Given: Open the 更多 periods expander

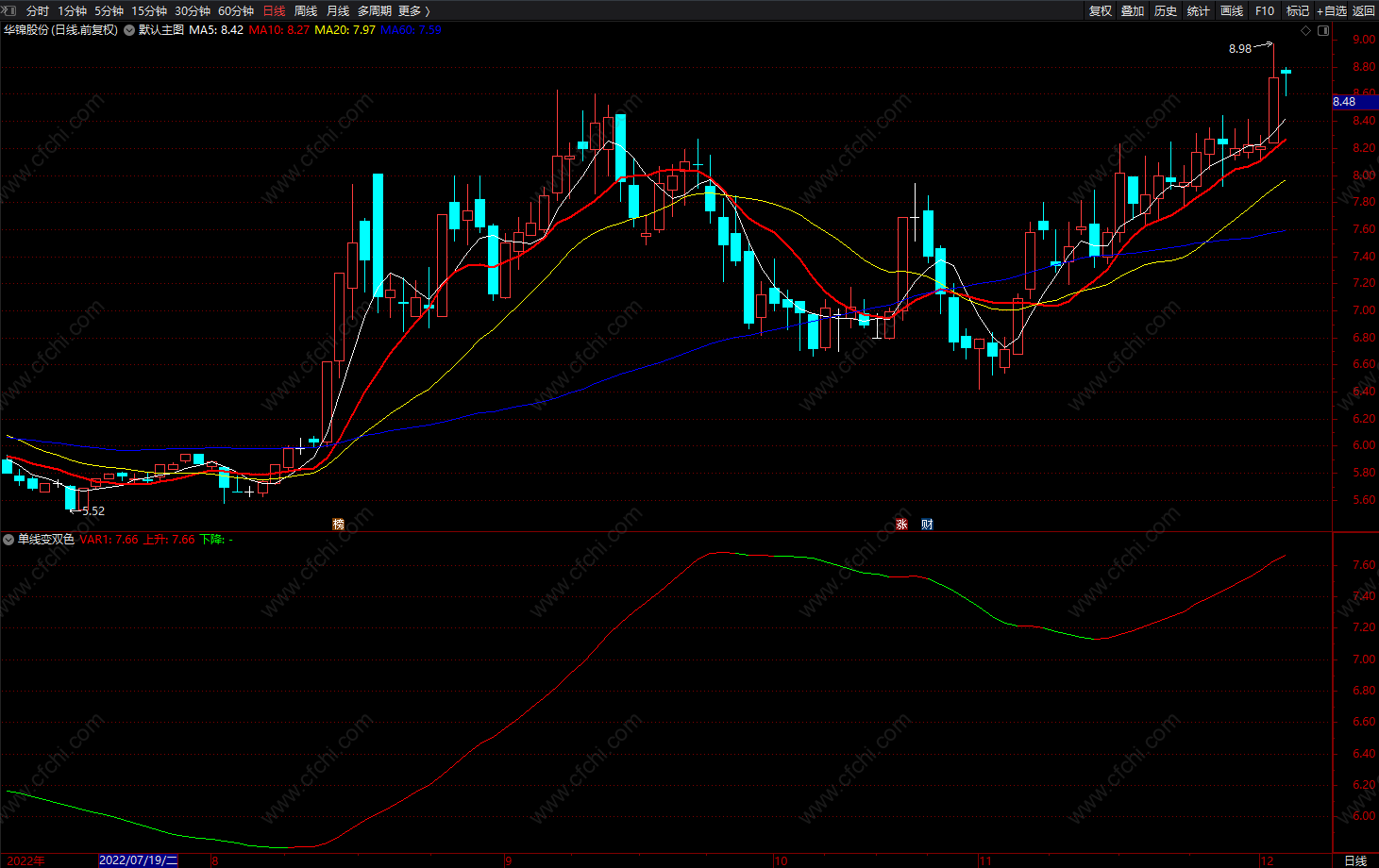Looking at the screenshot, I should [x=413, y=10].
